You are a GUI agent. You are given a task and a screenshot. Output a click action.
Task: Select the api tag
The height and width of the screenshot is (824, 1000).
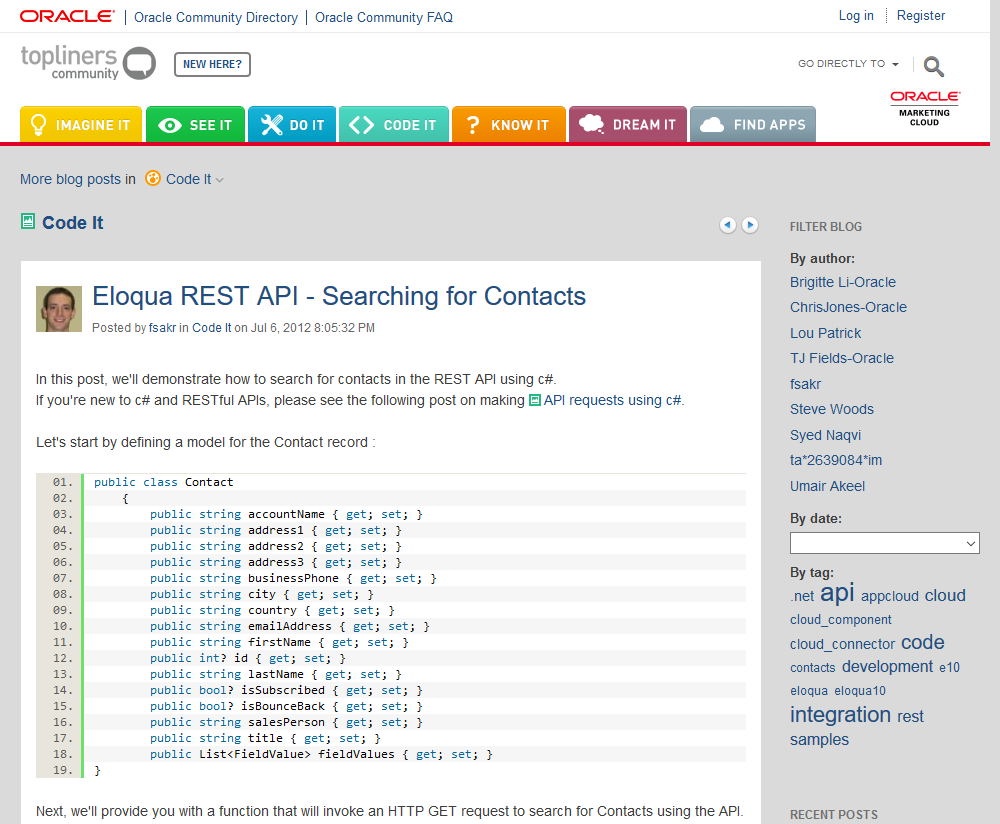point(837,593)
